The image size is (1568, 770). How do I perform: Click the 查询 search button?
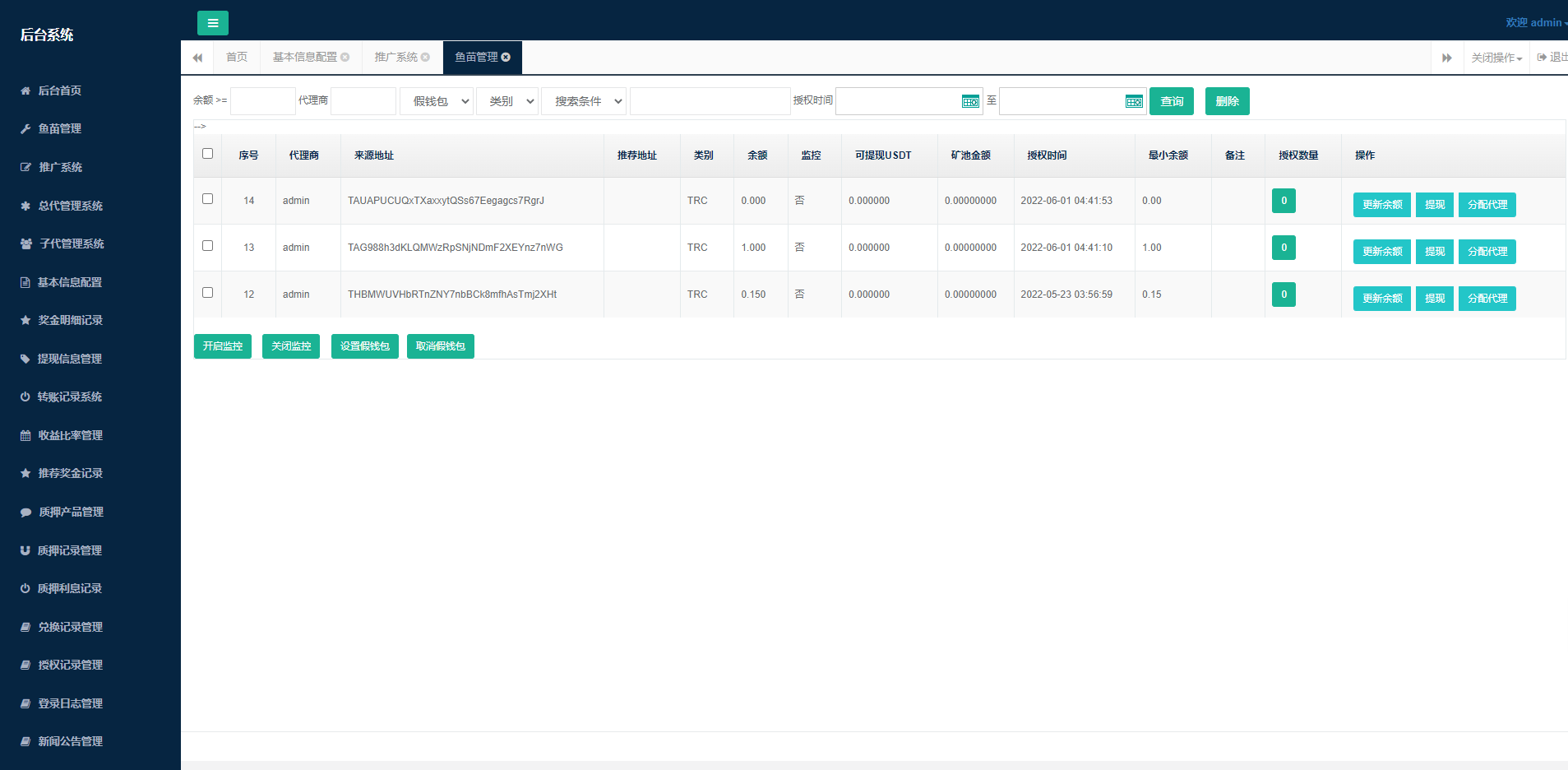click(1171, 101)
